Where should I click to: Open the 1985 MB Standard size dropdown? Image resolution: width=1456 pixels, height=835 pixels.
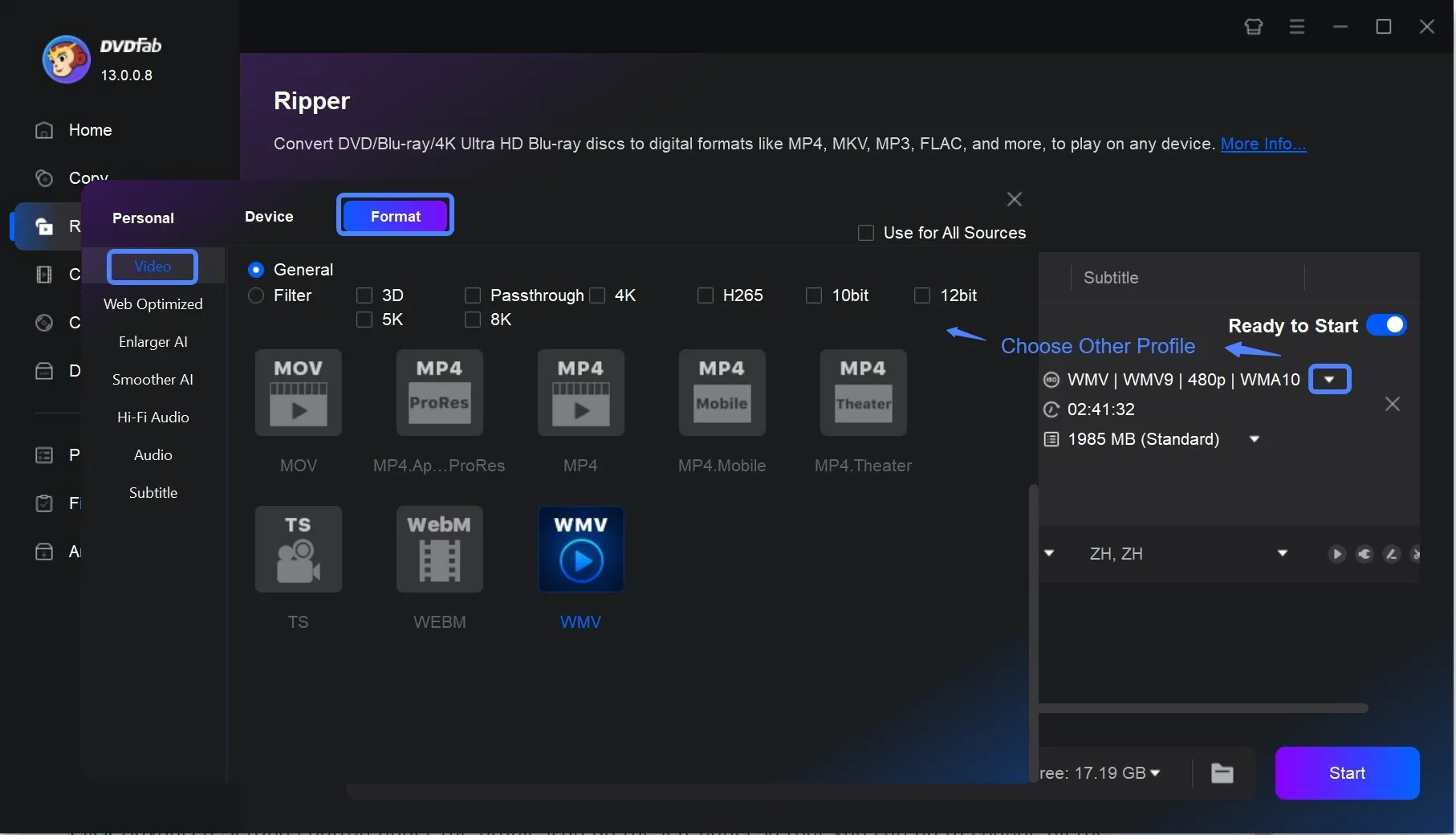[1255, 439]
